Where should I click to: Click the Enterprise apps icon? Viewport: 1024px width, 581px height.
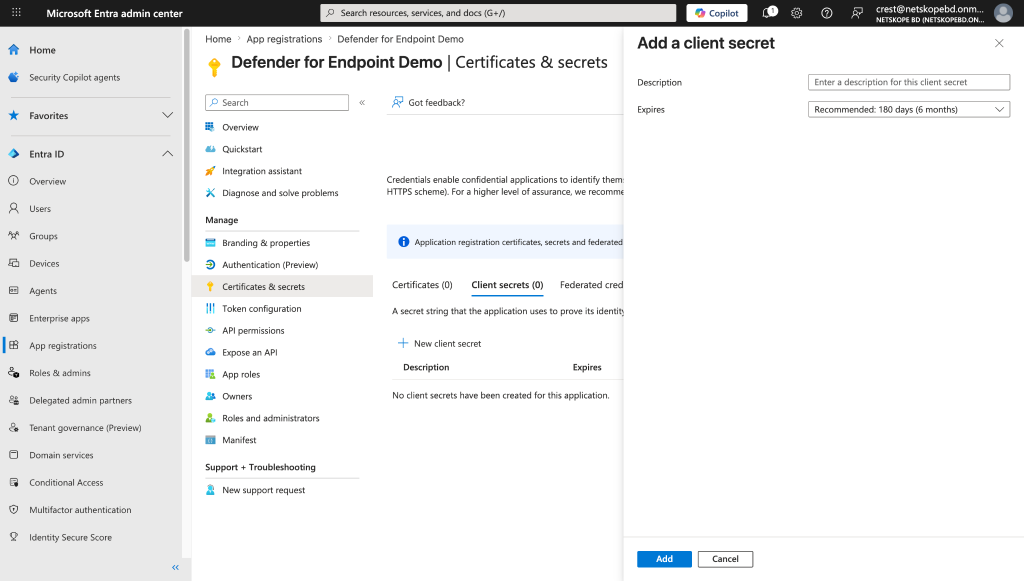tap(14, 318)
